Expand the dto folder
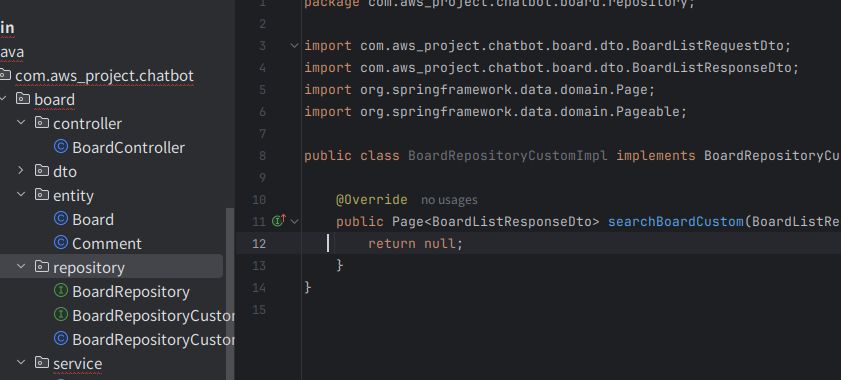The height and width of the screenshot is (380, 841). (21, 171)
